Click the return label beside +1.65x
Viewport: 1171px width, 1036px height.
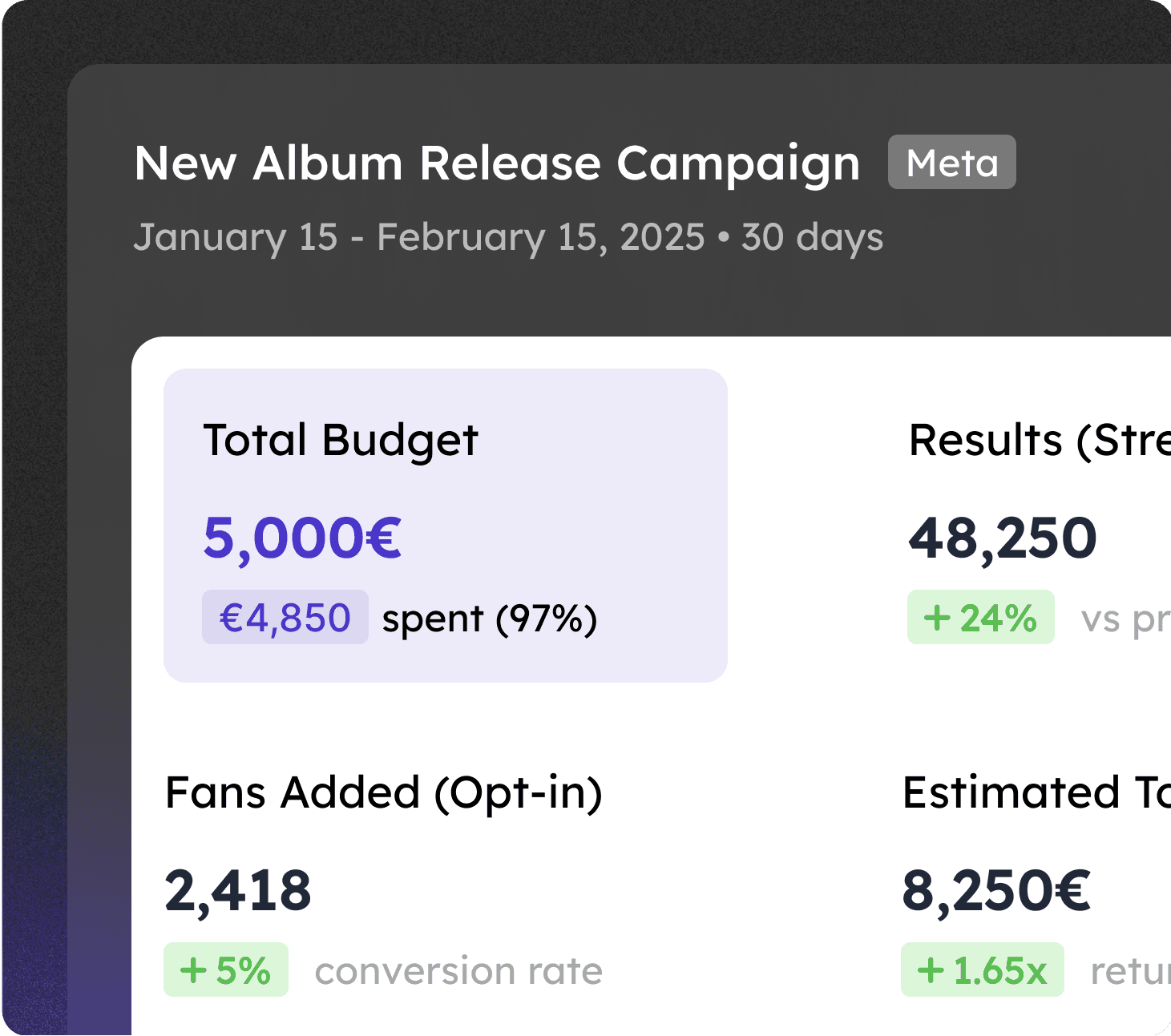(1130, 971)
